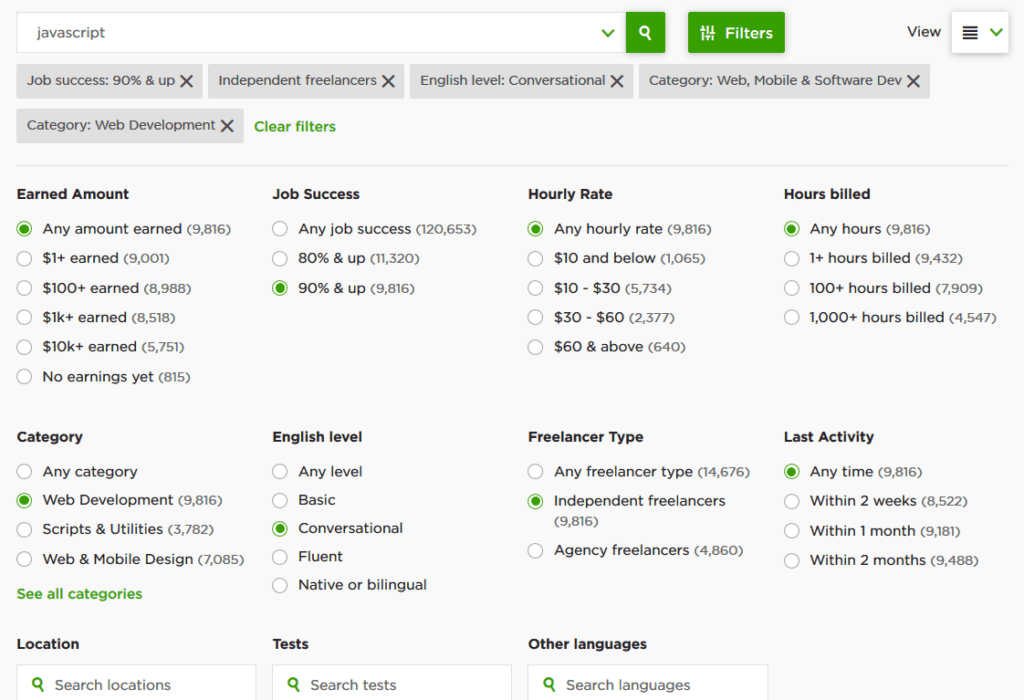Select Any hours billed option
Screen dimensions: 1024x700
pos(792,229)
